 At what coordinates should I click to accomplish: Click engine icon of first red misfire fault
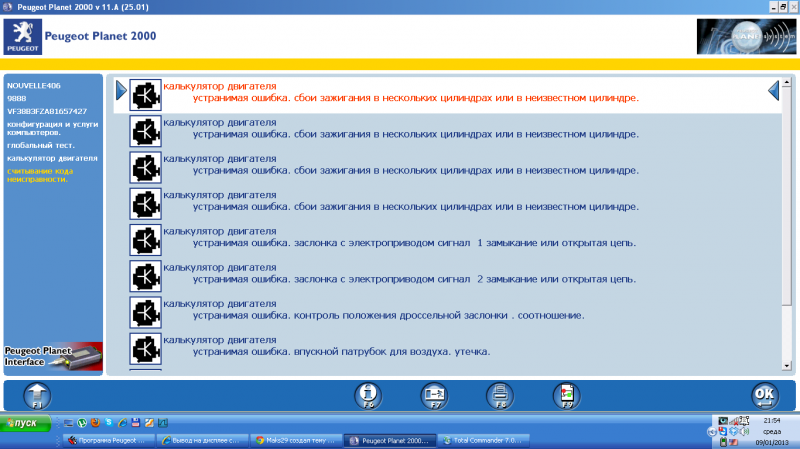(145, 95)
